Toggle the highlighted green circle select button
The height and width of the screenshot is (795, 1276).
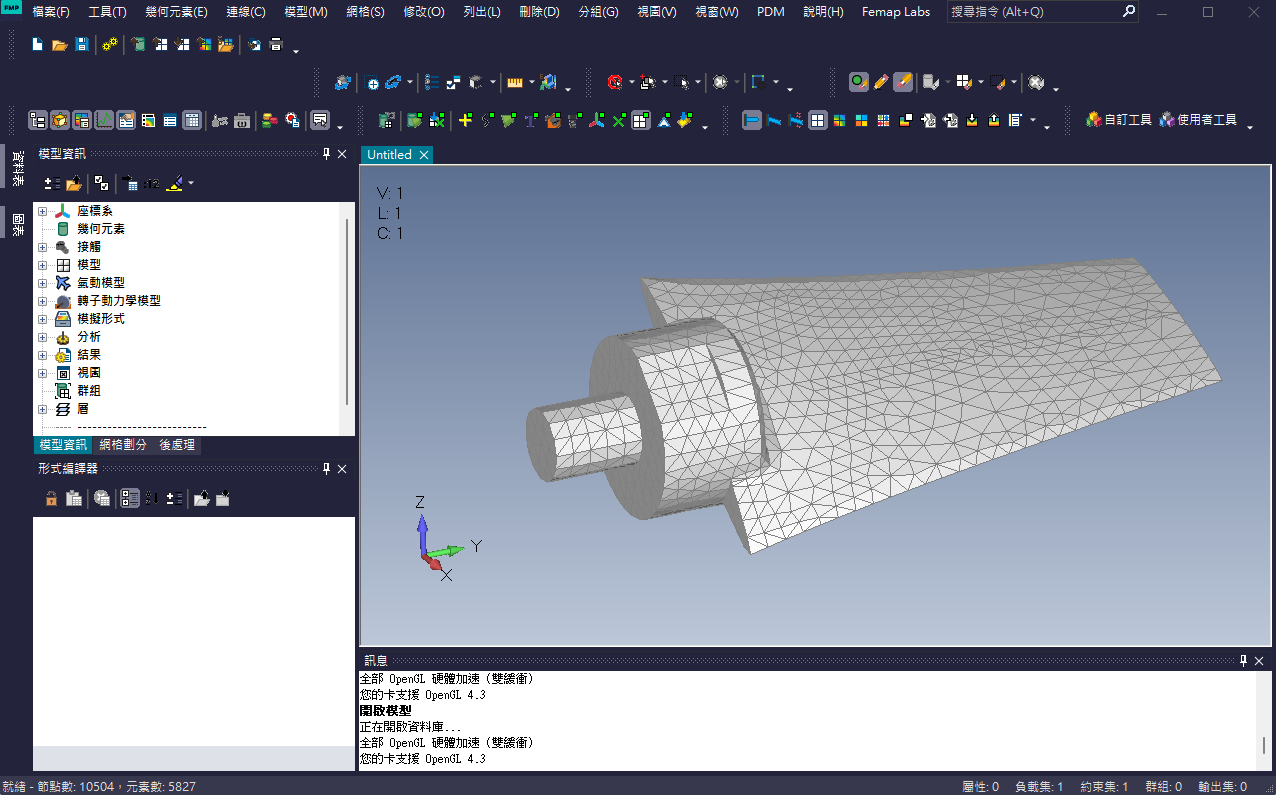click(x=859, y=82)
